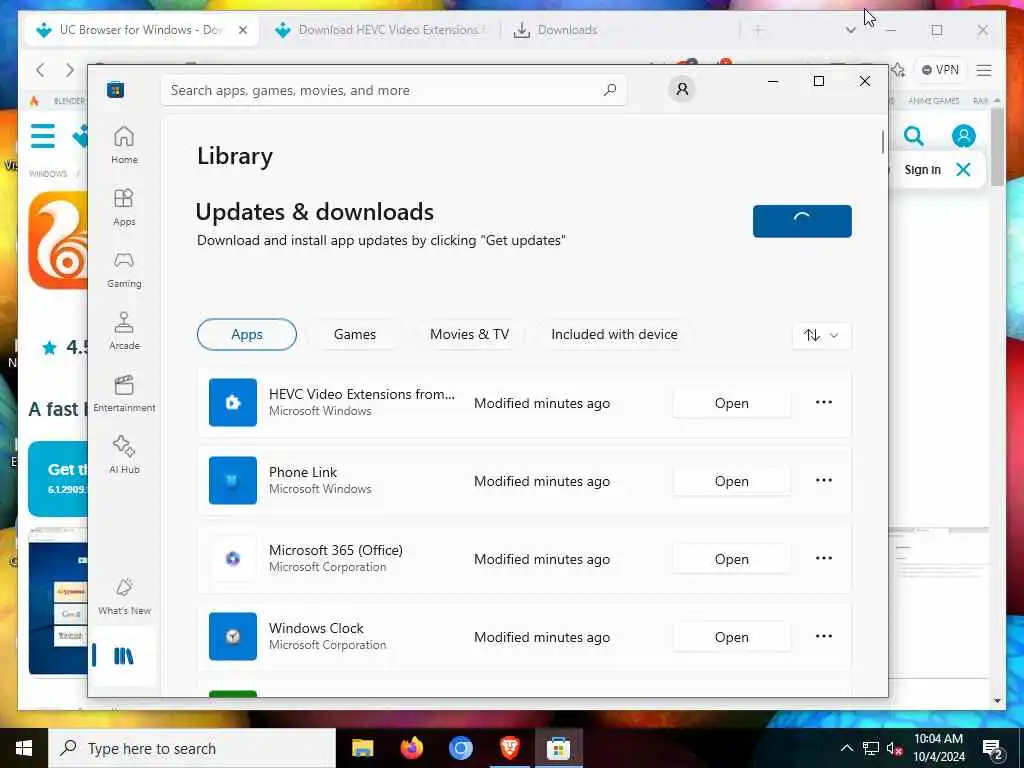Click the browser page vertical scrollbar
The width and height of the screenshot is (1024, 768).
997,148
